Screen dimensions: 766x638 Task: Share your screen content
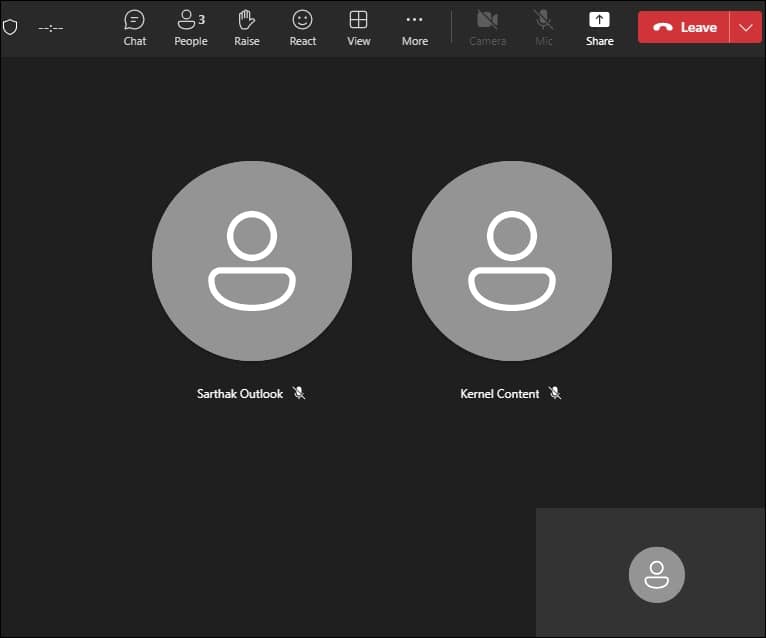pos(599,28)
